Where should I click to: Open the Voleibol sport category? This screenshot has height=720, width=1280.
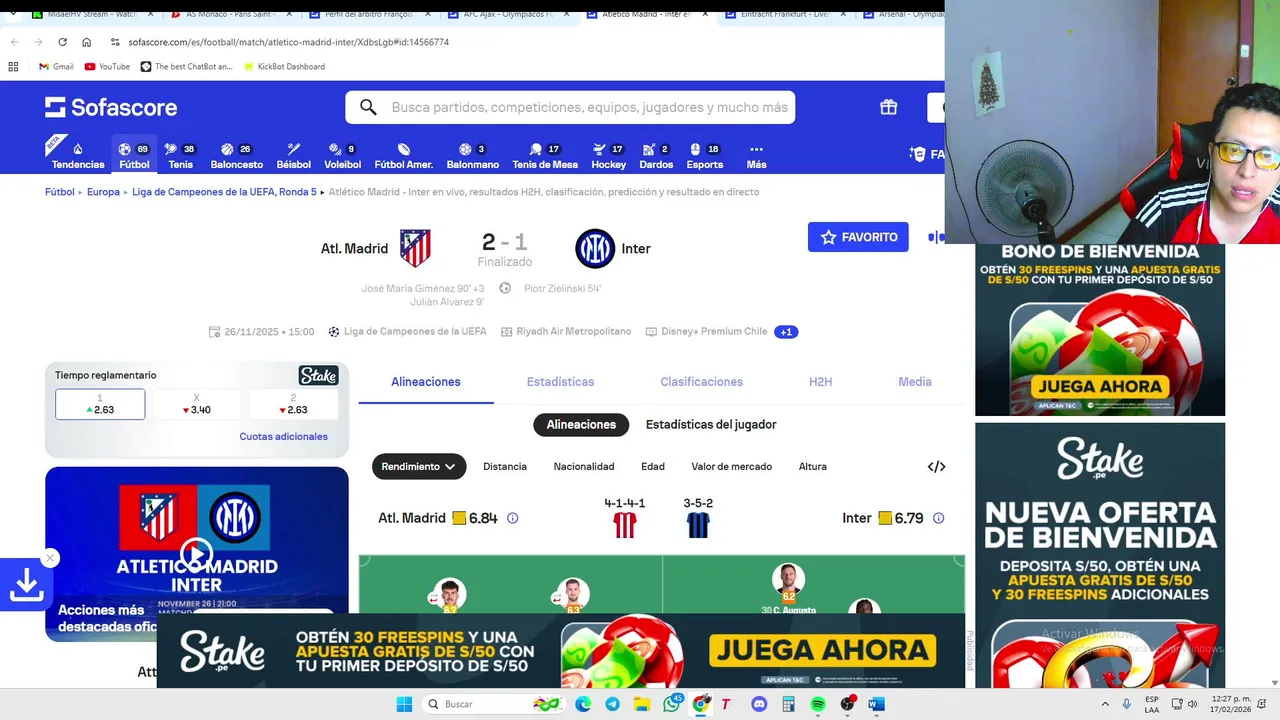(343, 156)
